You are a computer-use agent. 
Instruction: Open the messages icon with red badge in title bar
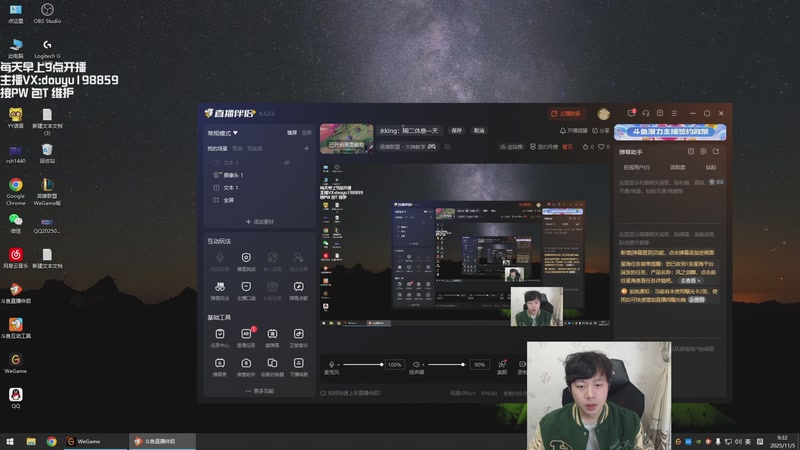[631, 113]
